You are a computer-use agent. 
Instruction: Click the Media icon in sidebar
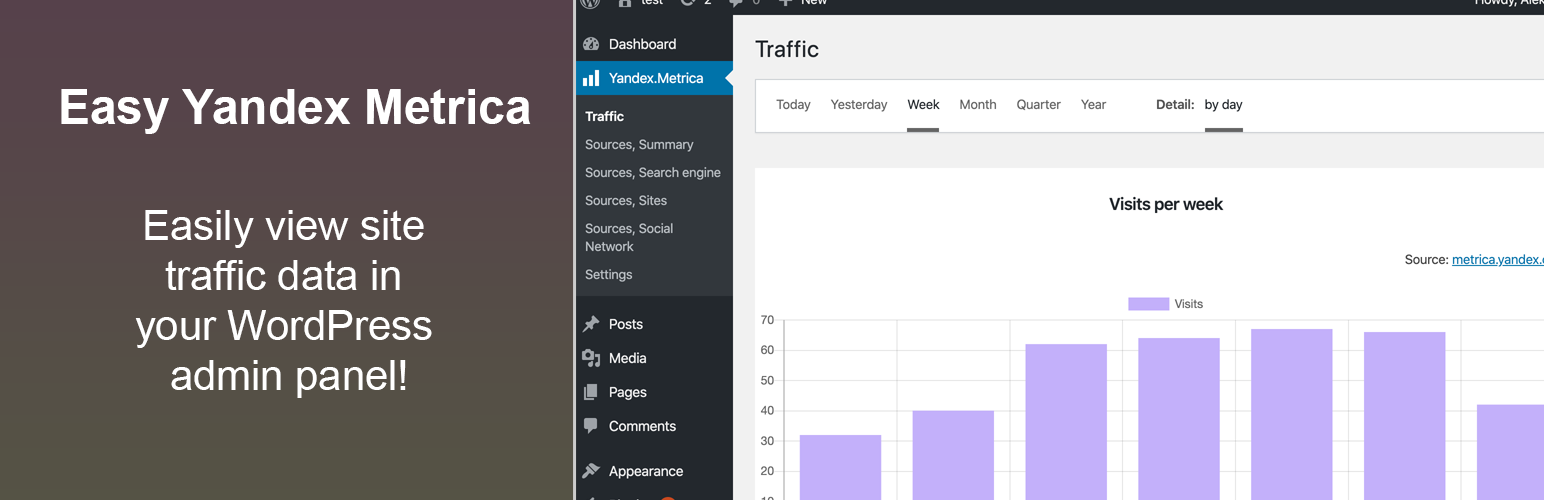tap(591, 358)
